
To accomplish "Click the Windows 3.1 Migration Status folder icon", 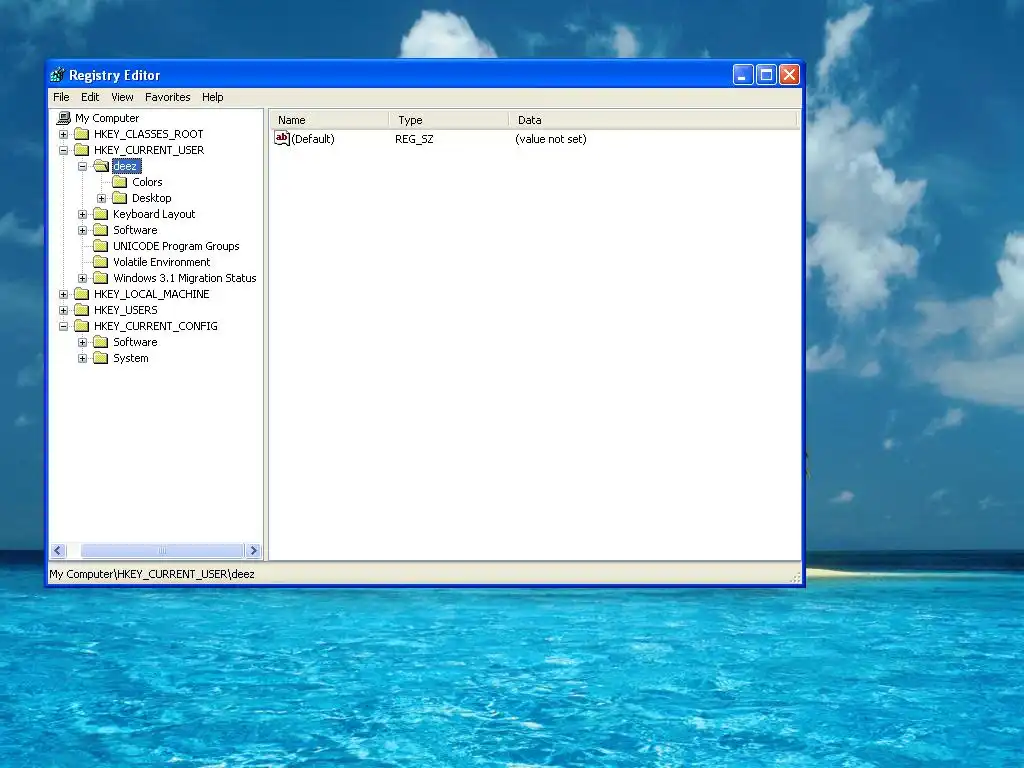I will click(101, 278).
